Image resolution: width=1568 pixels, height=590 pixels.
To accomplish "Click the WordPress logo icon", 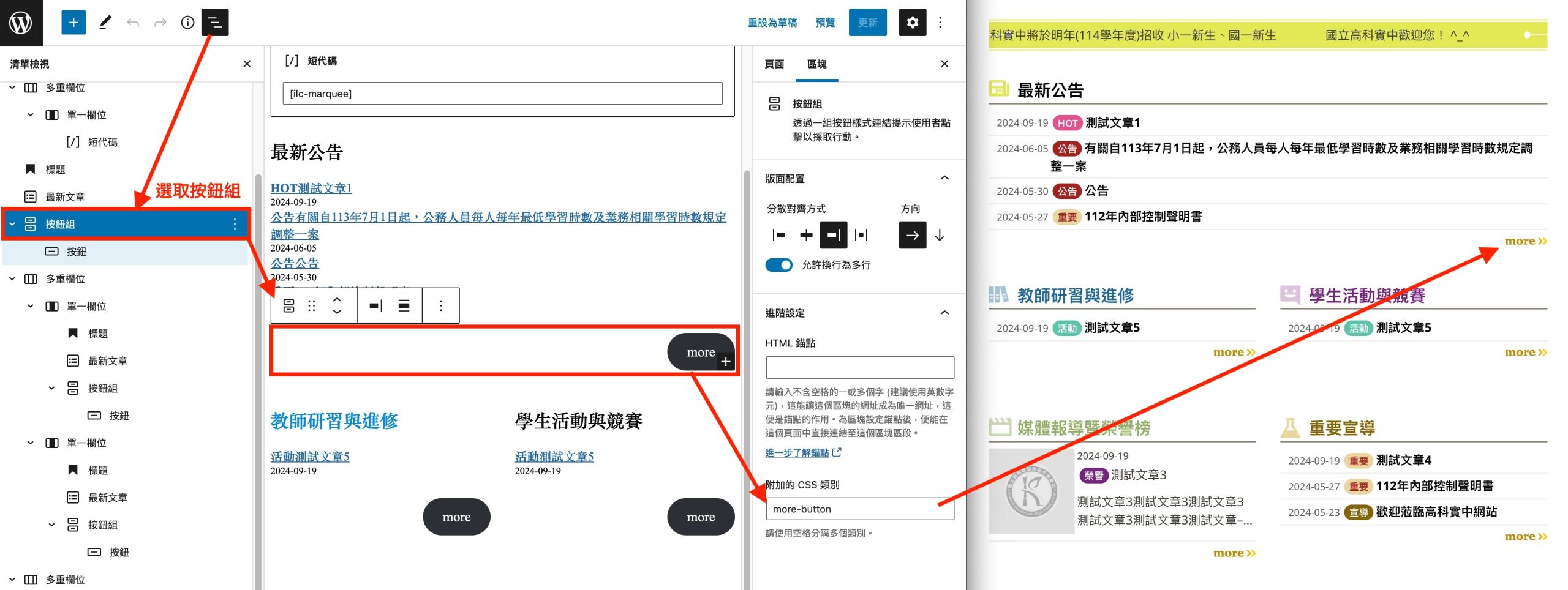I will pos(21,23).
